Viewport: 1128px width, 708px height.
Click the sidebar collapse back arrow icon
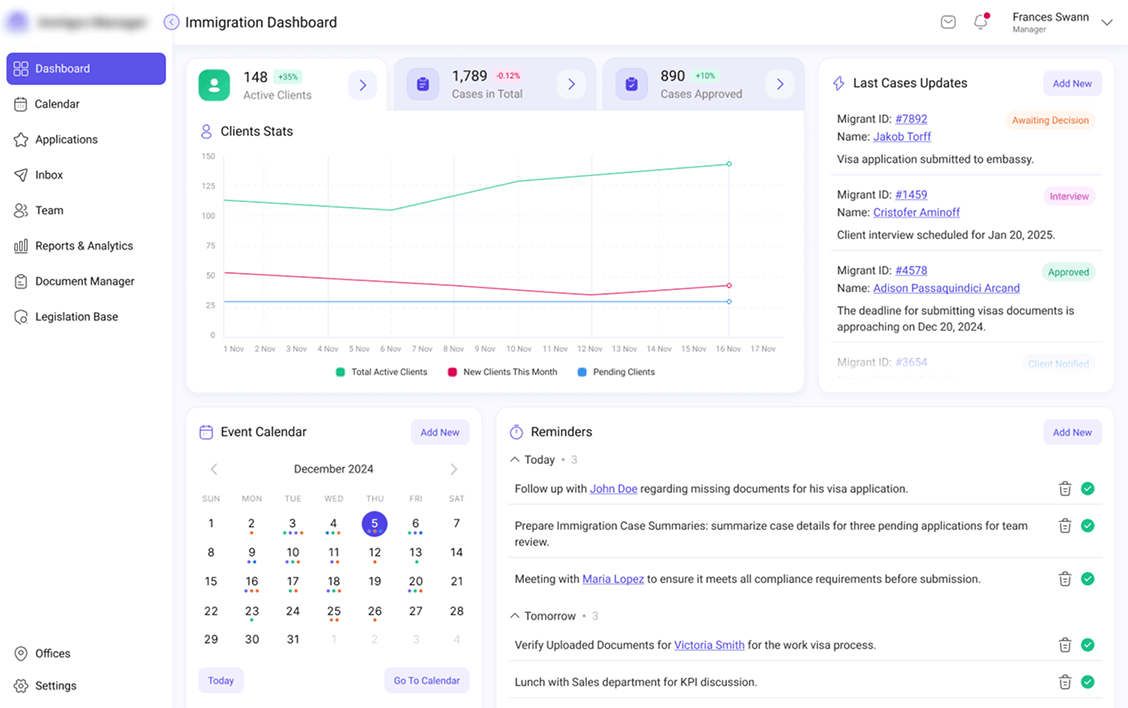click(171, 22)
